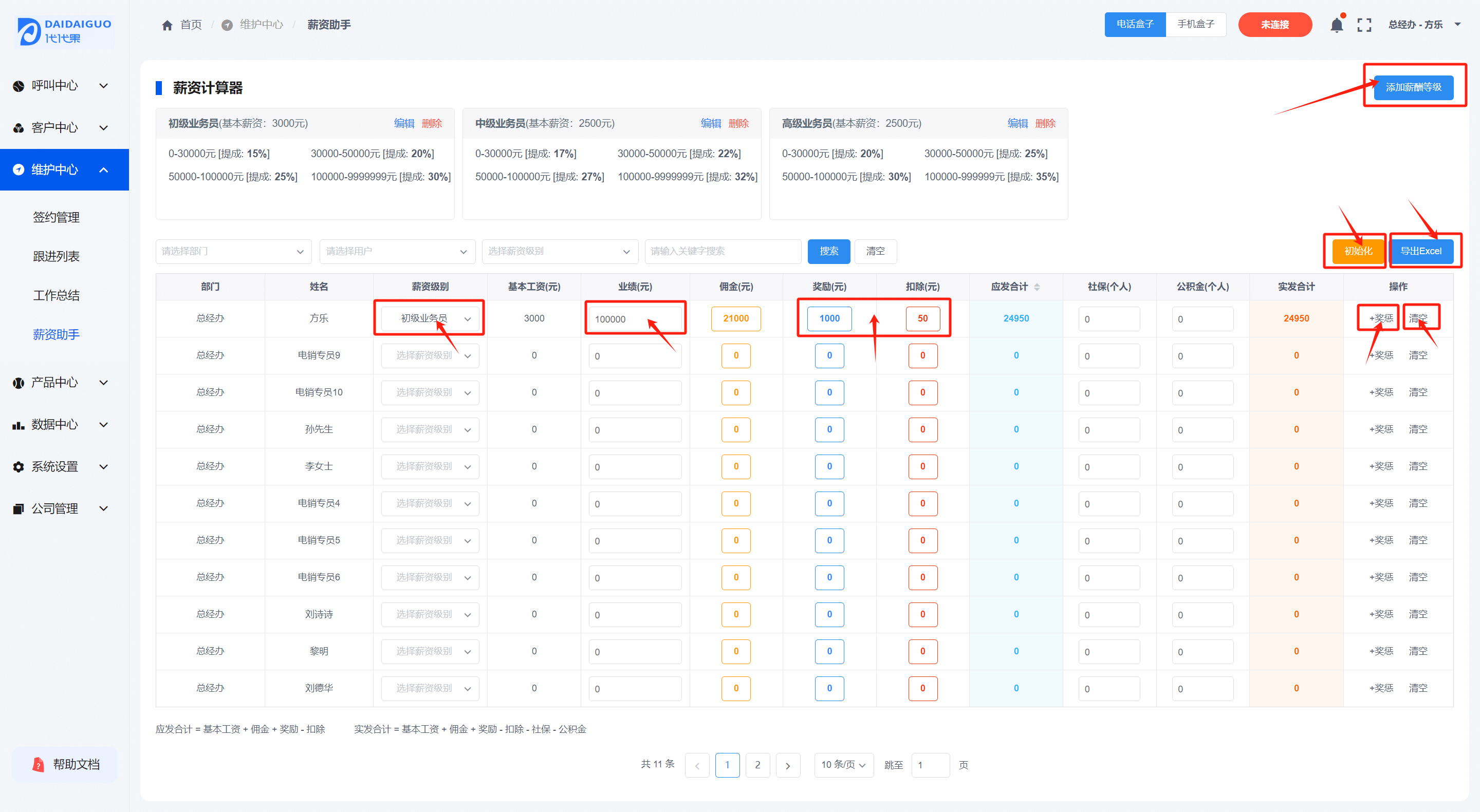1480x812 pixels.
Task: Click the 帮助文档 document icon
Action: pyautogui.click(x=38, y=765)
